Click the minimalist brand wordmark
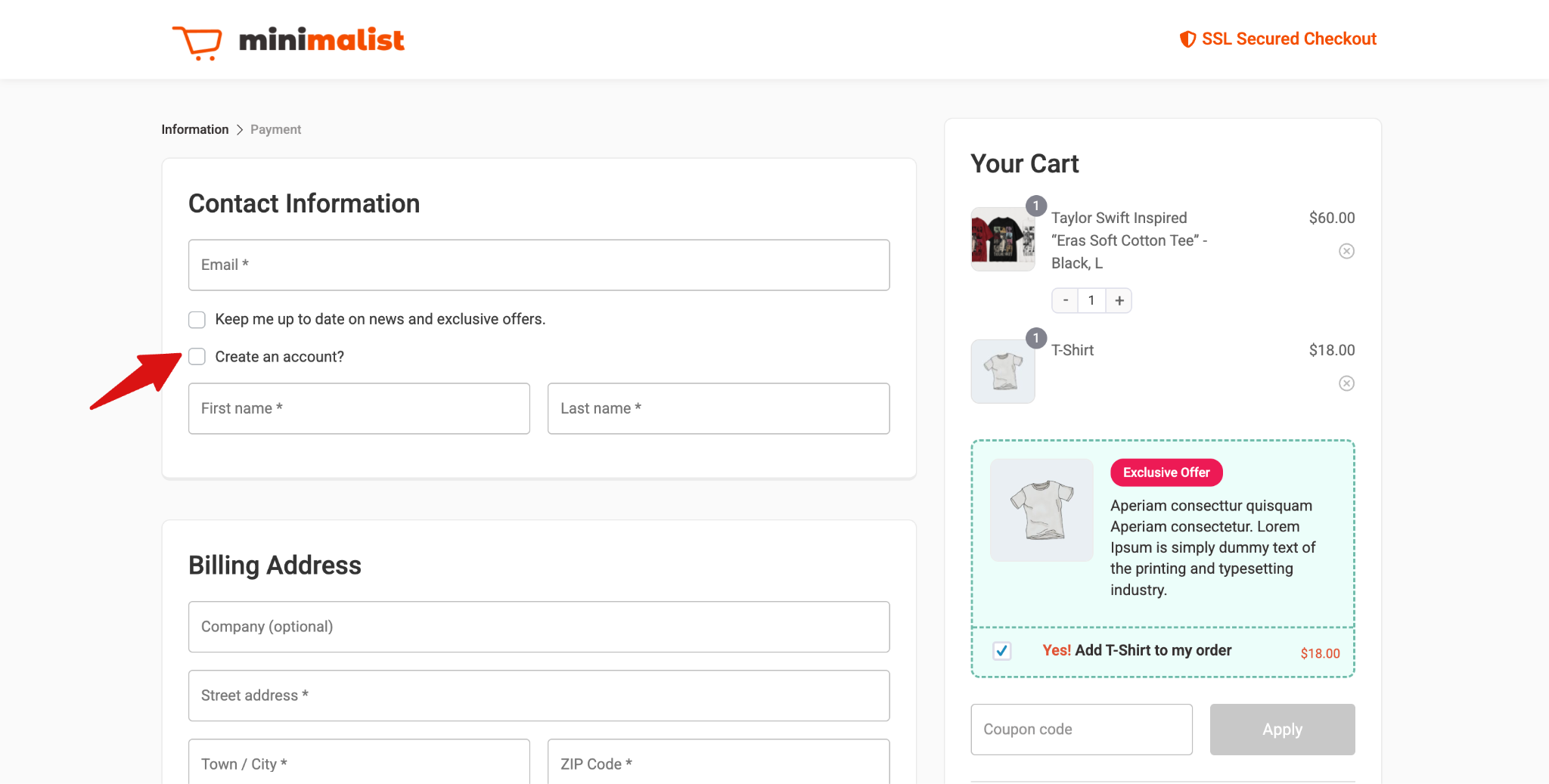The image size is (1549, 784). (321, 40)
